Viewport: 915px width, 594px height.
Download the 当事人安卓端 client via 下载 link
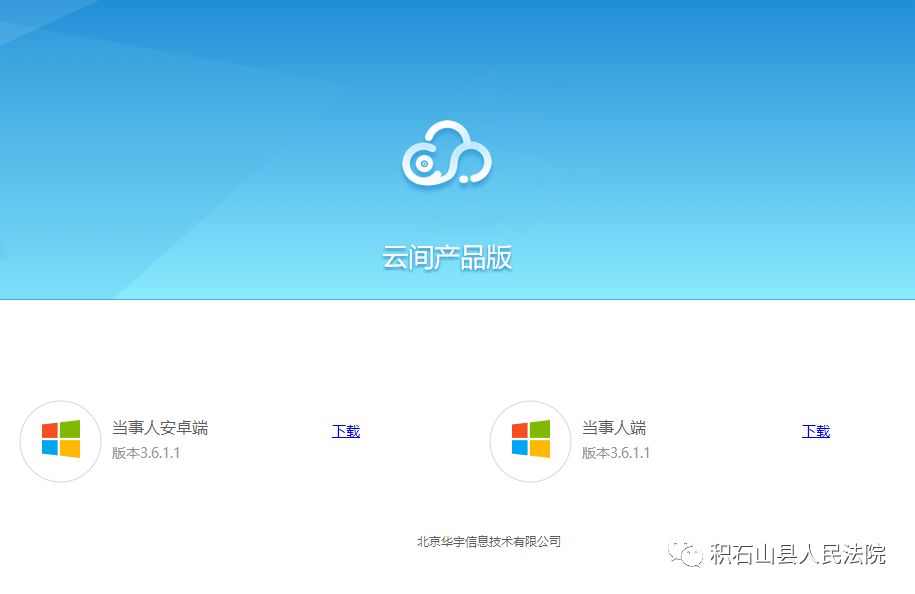pos(346,431)
